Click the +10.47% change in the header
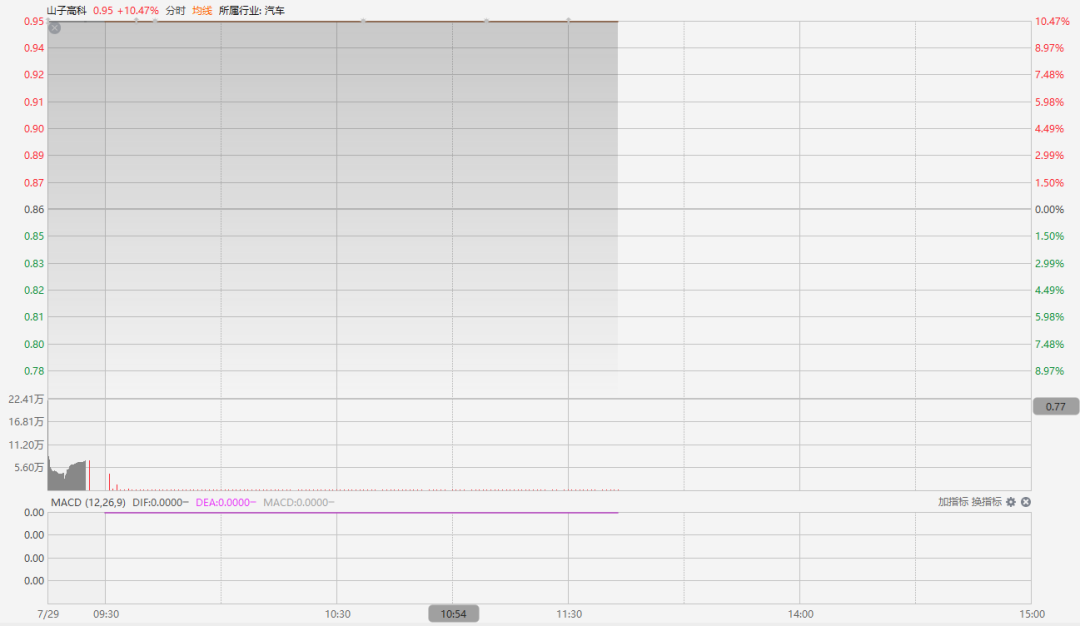This screenshot has height=626, width=1080. point(138,10)
